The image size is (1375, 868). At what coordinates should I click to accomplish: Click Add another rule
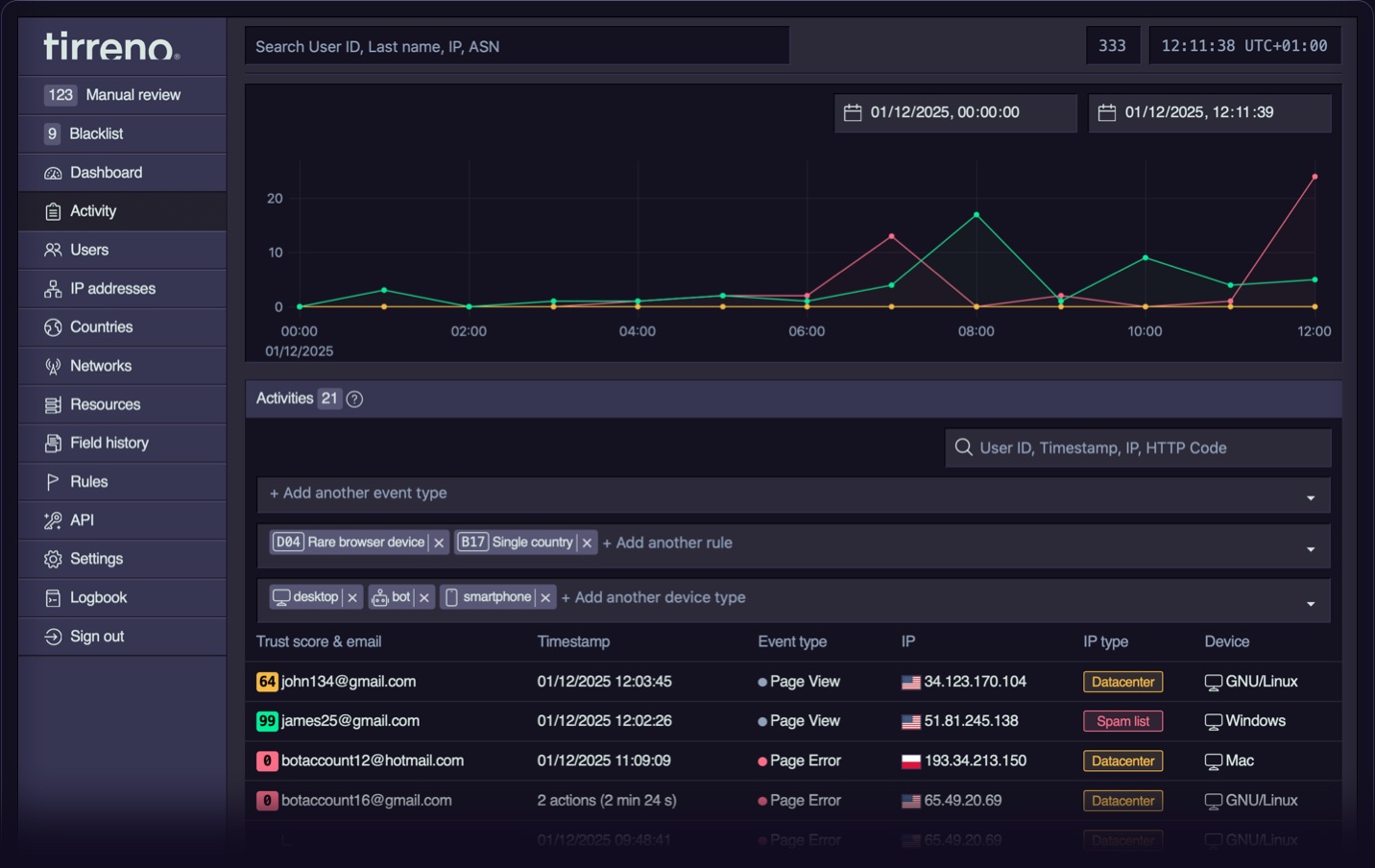668,542
